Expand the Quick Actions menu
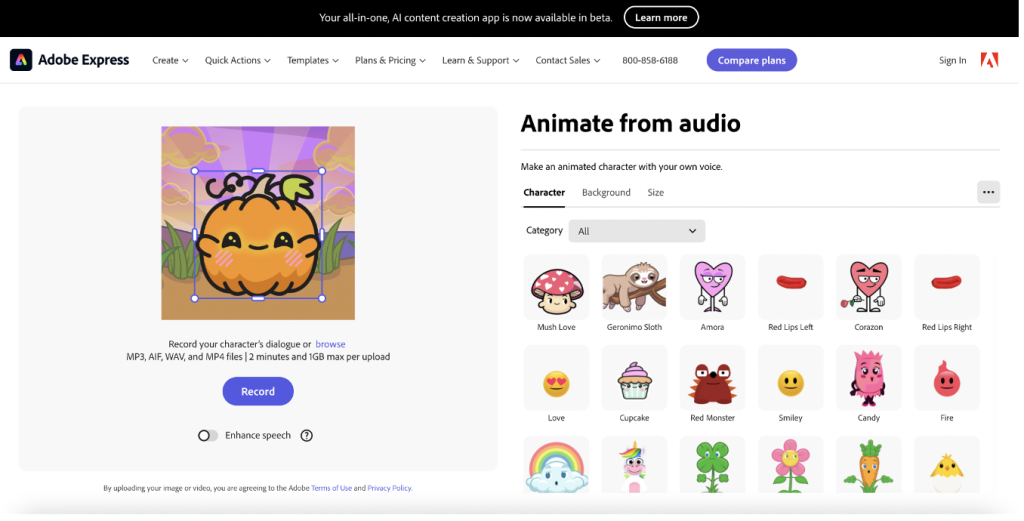 [x=237, y=60]
